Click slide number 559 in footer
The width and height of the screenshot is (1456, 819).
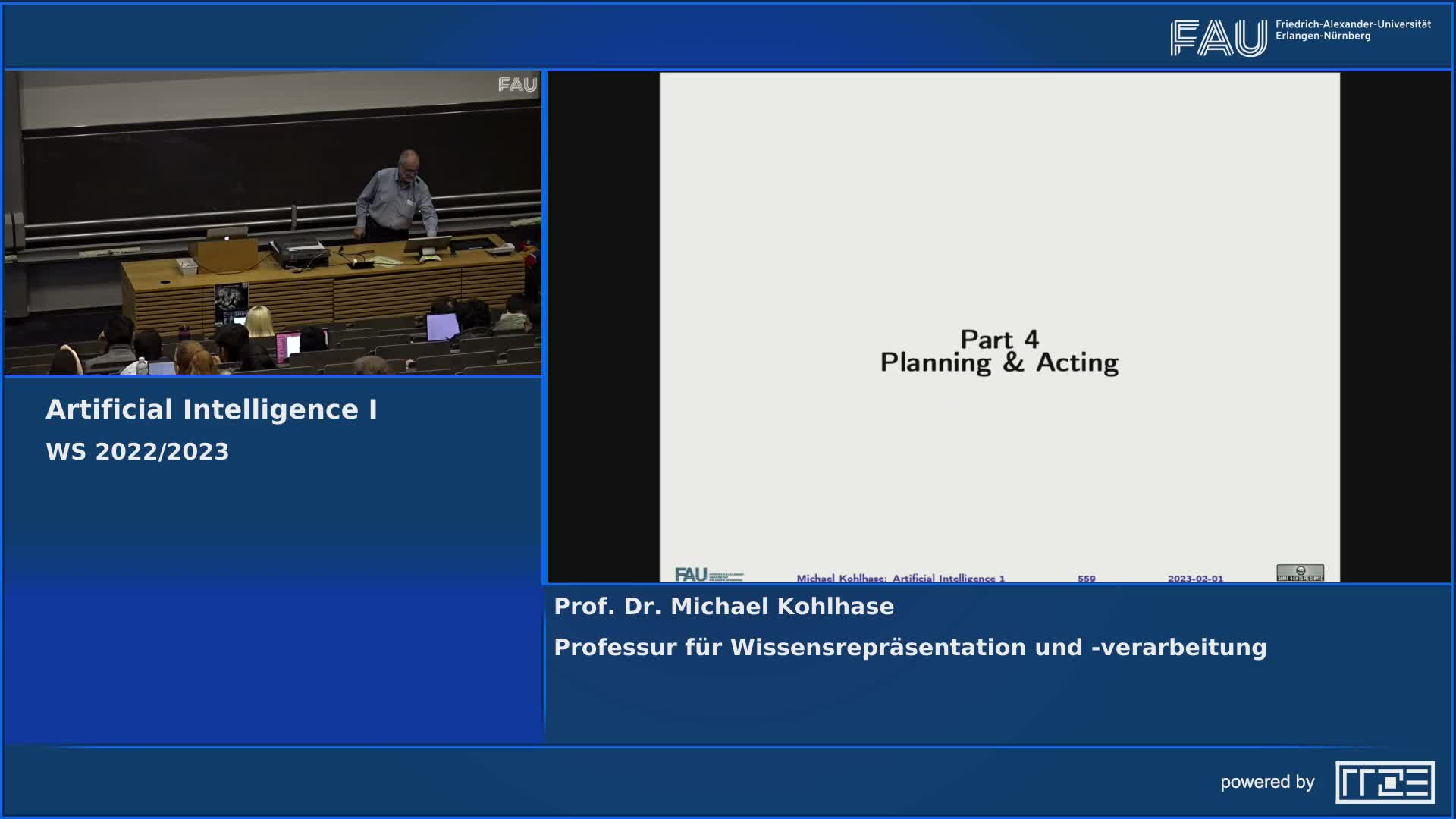1086,579
